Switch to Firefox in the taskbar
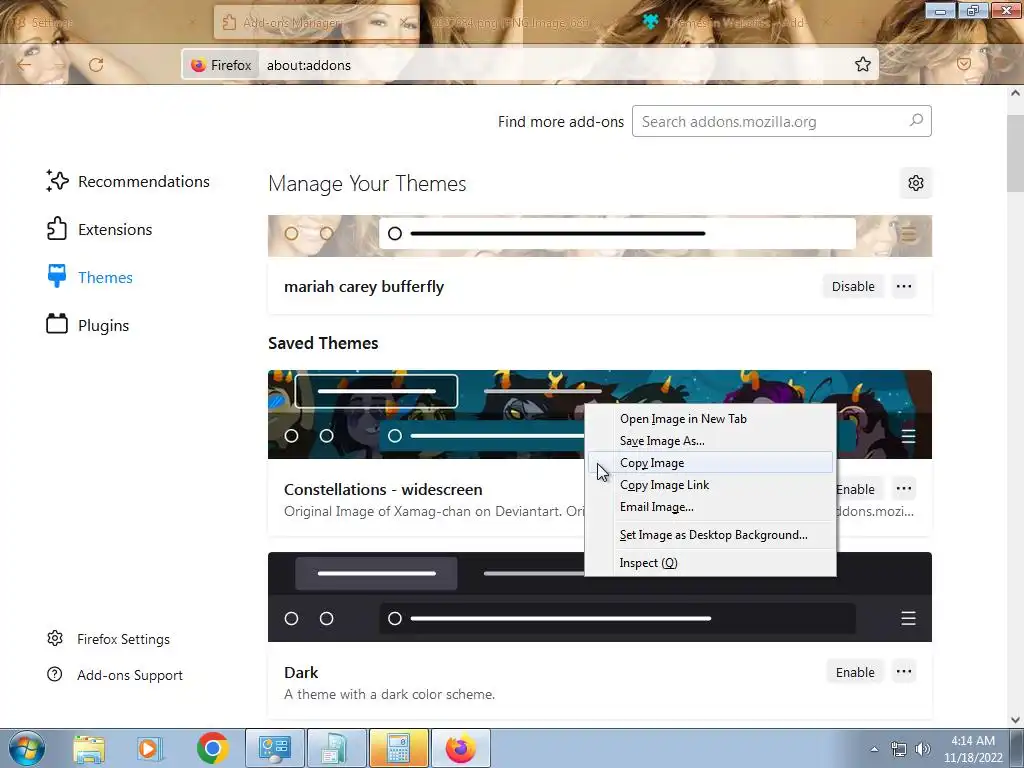 pos(460,748)
